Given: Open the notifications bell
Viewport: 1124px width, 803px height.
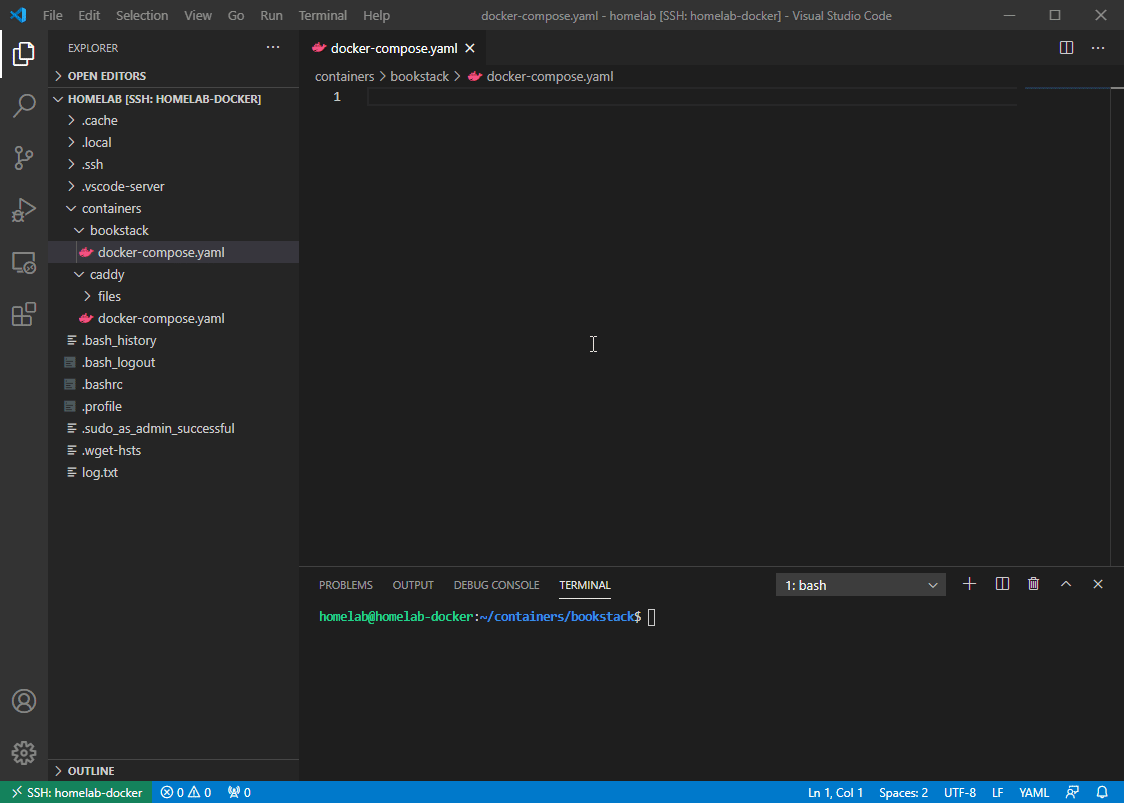Looking at the screenshot, I should point(1102,792).
